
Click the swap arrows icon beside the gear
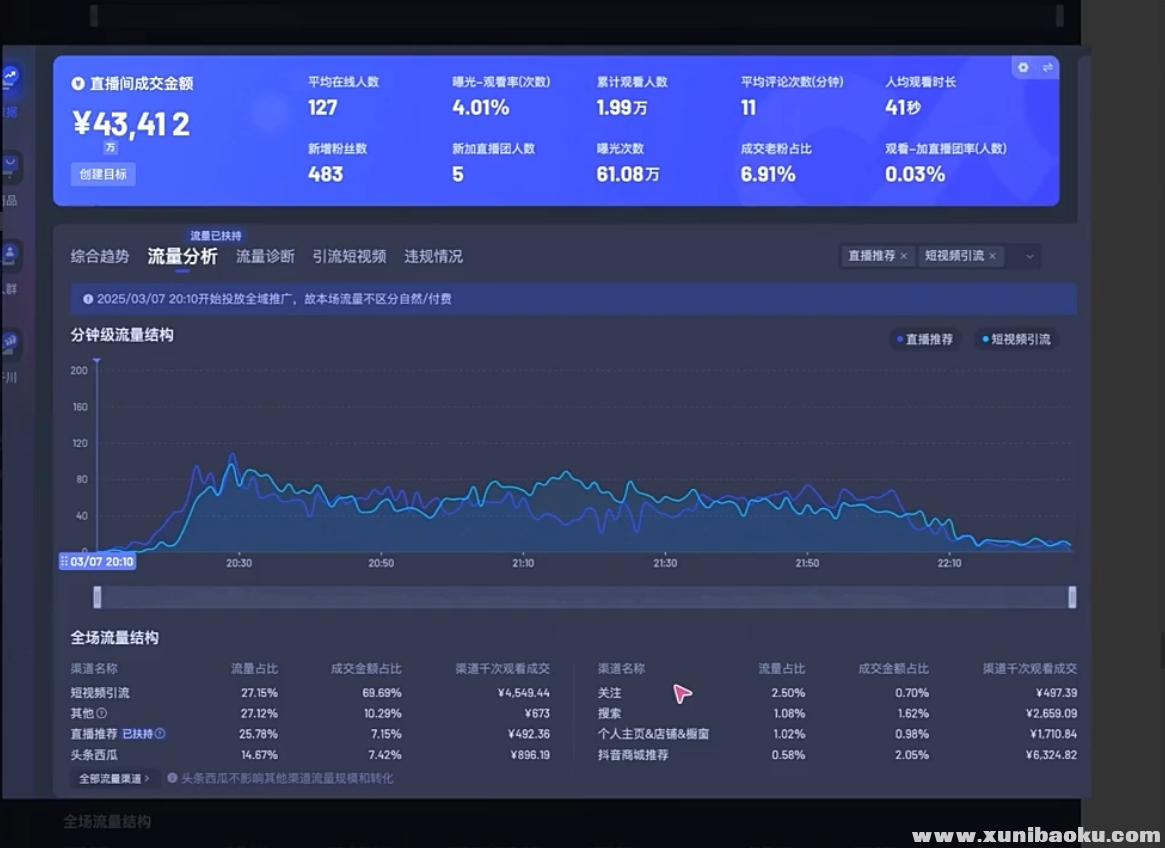1048,68
